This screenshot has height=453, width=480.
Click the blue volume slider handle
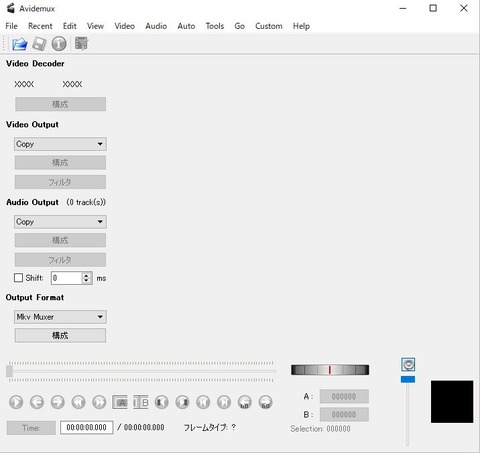[408, 379]
